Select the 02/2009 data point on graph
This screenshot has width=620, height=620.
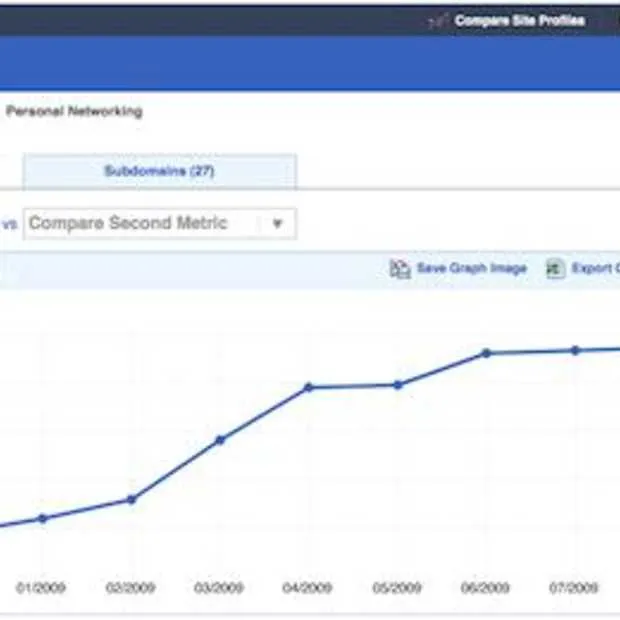(131, 499)
